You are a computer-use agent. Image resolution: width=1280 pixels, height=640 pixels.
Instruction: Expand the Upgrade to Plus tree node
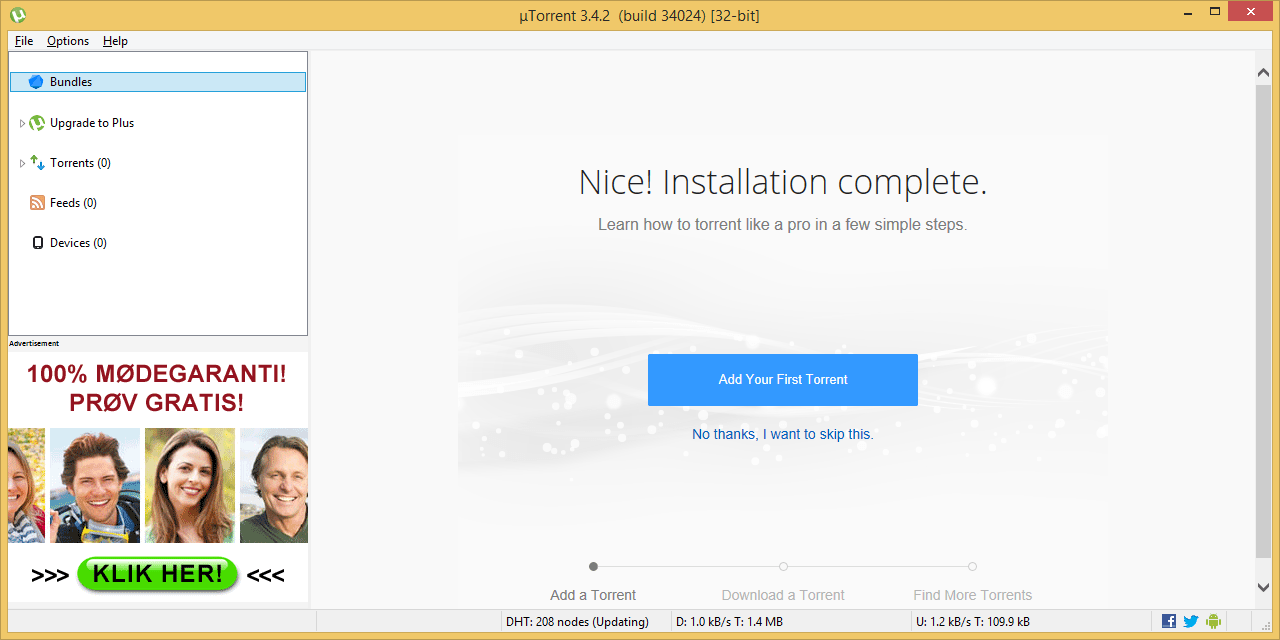click(x=22, y=123)
